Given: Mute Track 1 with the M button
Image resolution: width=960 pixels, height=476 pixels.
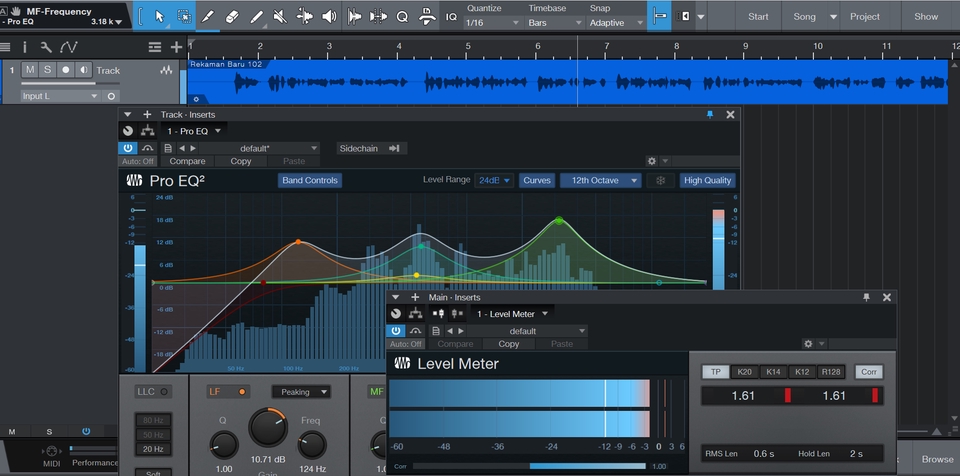Looking at the screenshot, I should point(29,70).
